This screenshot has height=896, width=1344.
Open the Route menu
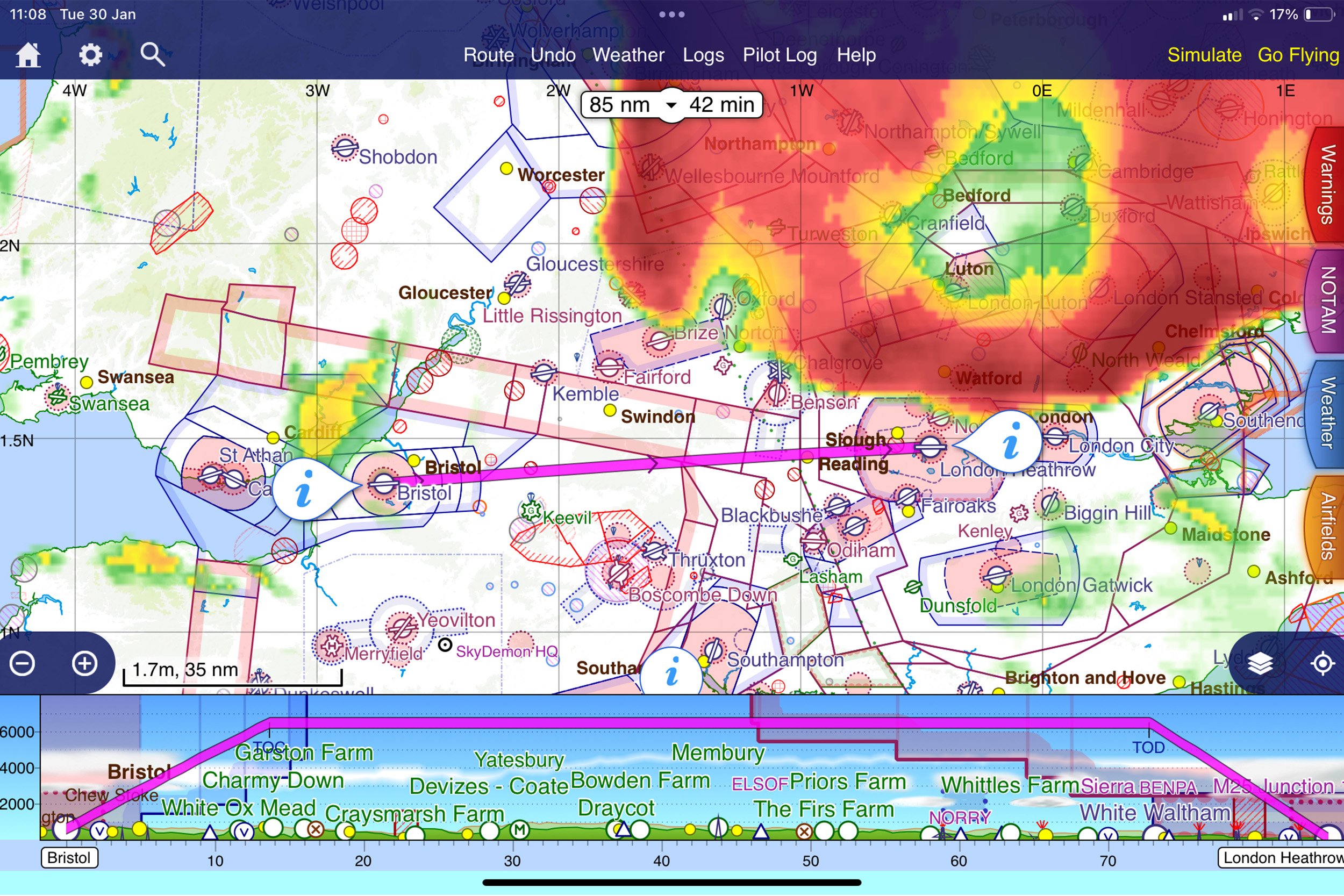tap(488, 55)
